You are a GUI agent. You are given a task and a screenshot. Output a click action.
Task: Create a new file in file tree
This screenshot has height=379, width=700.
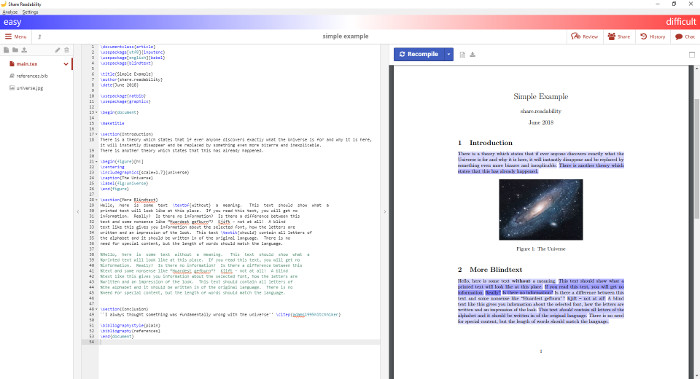tap(6, 50)
